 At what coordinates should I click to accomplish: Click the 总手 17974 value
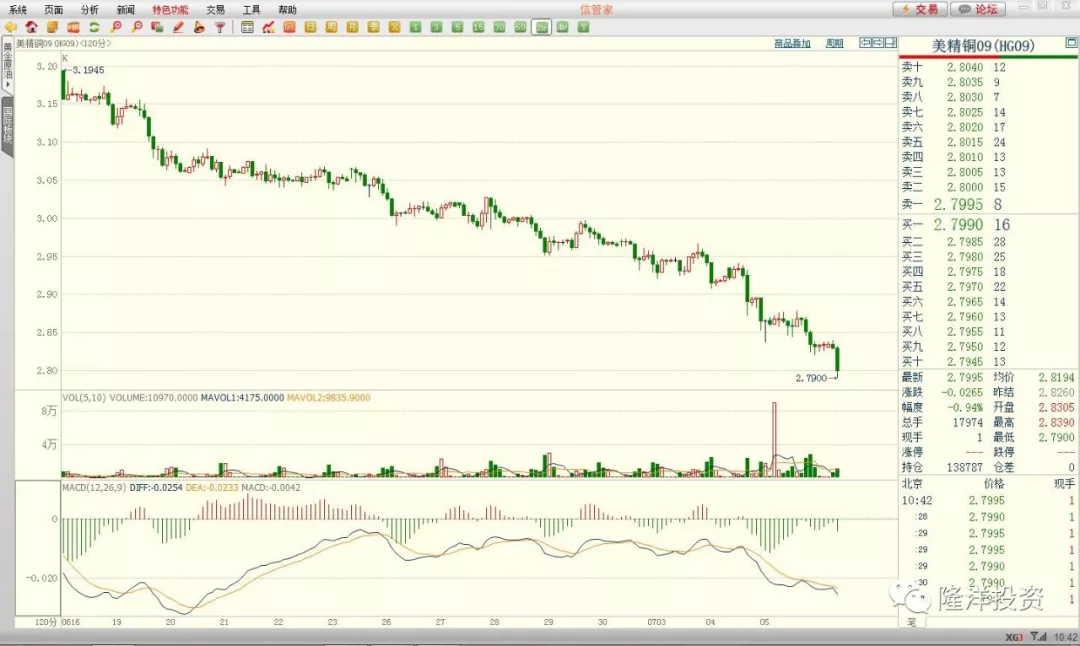tap(968, 422)
